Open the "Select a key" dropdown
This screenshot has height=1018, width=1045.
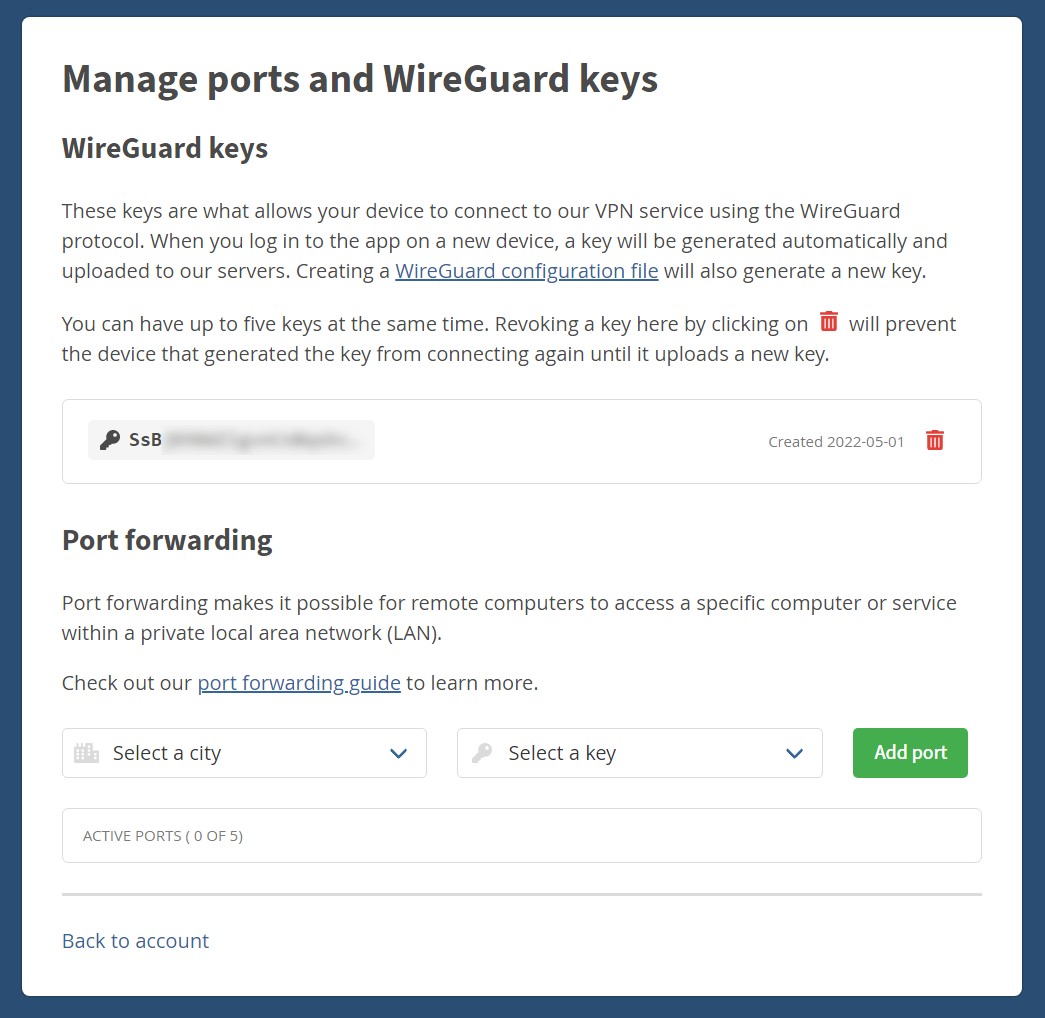(x=639, y=753)
